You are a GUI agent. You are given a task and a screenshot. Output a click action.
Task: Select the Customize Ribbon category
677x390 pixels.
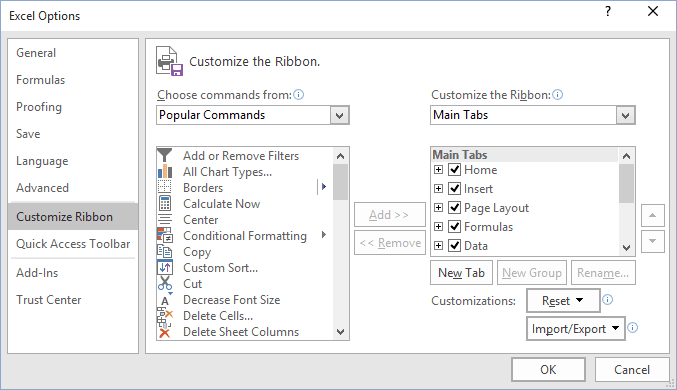coord(73,216)
